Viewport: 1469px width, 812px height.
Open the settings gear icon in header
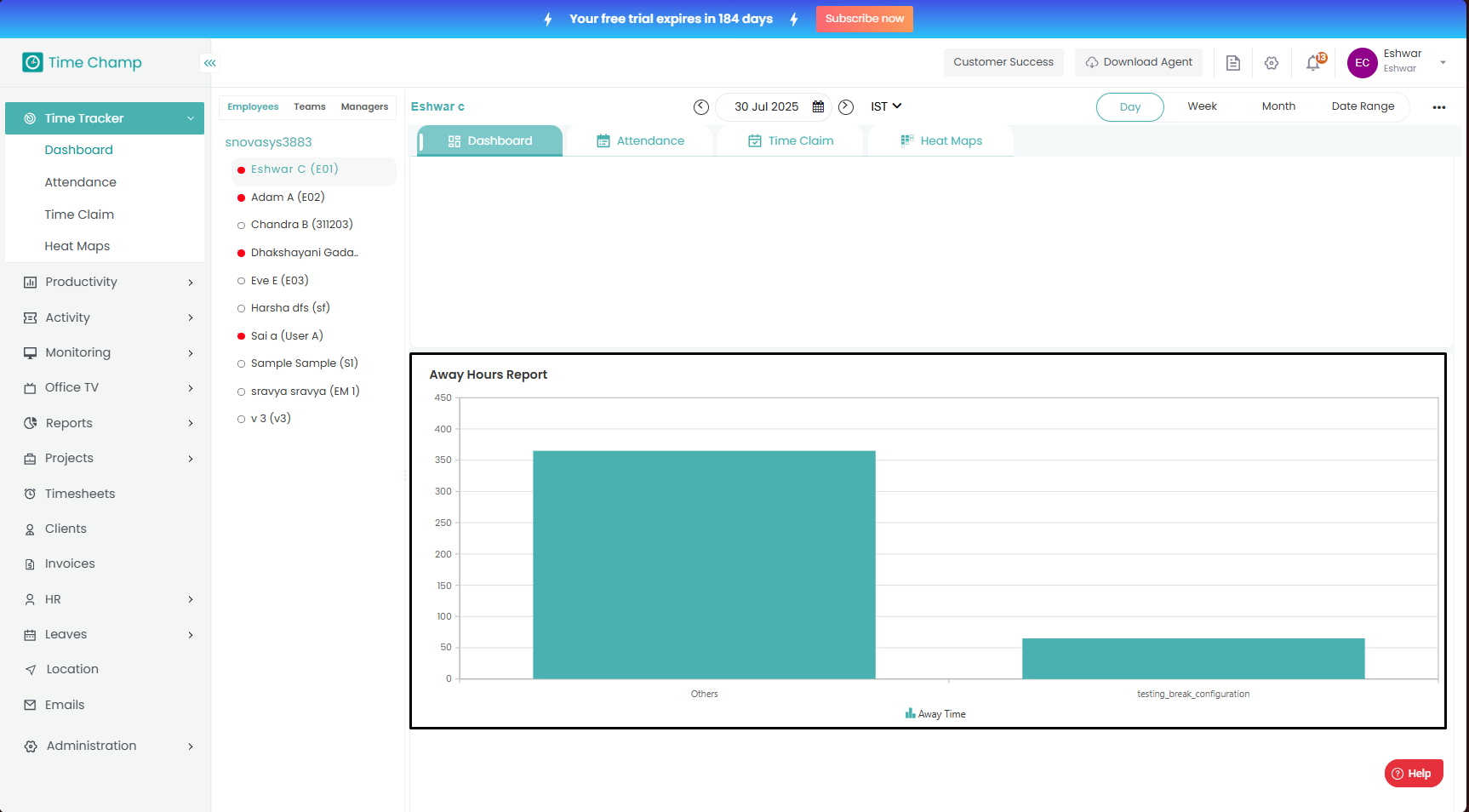1272,63
